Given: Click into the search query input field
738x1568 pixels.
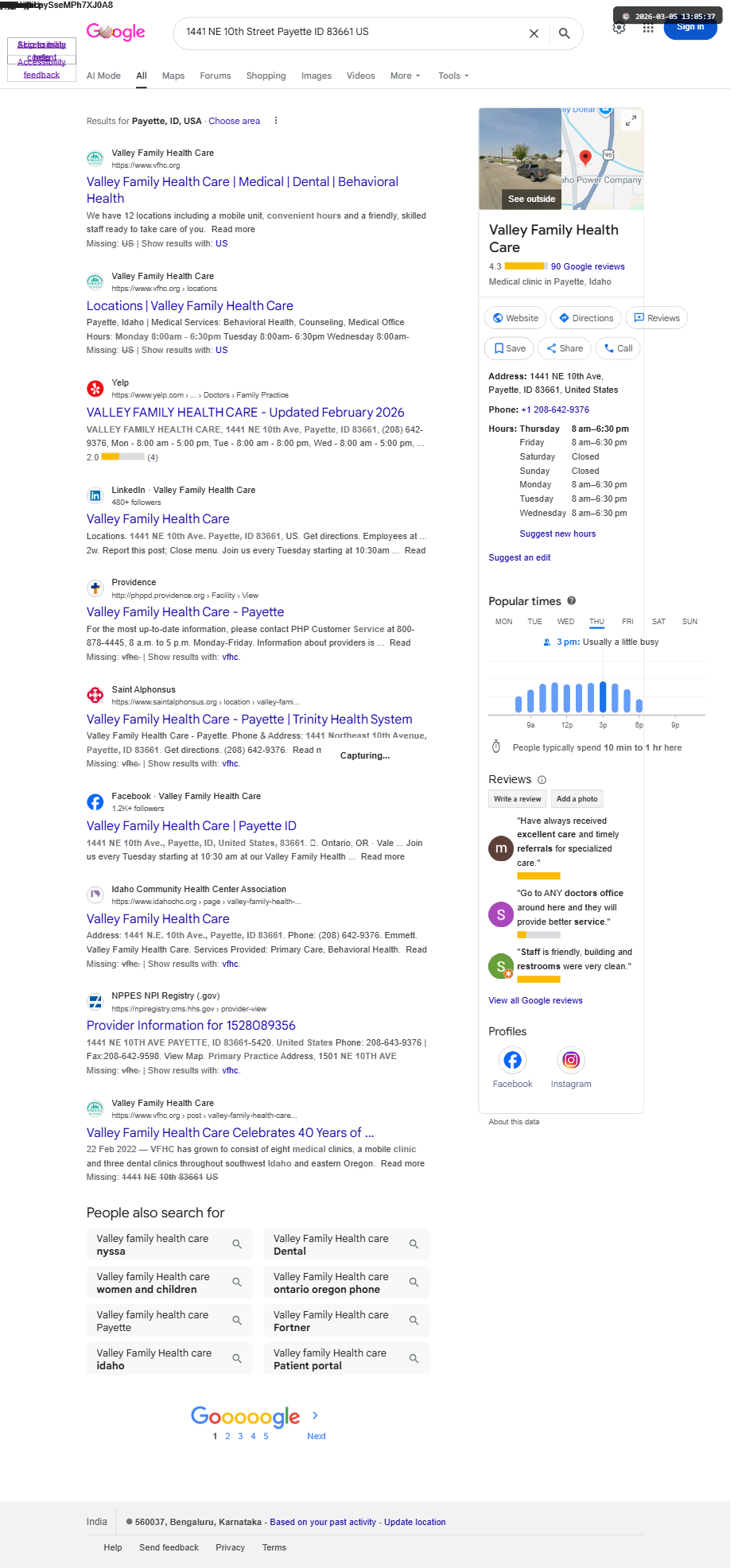Looking at the screenshot, I should pos(350,33).
